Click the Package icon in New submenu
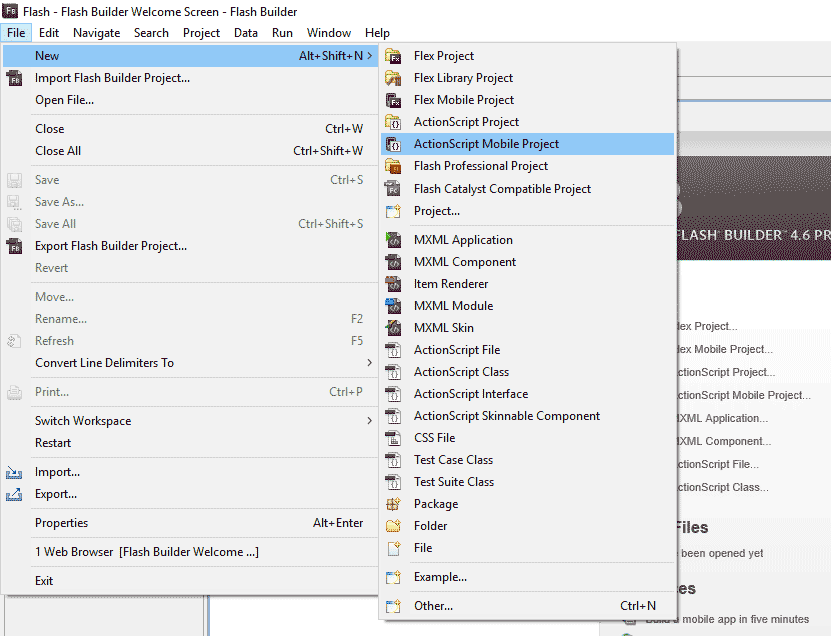Image resolution: width=831 pixels, height=636 pixels. pos(393,504)
